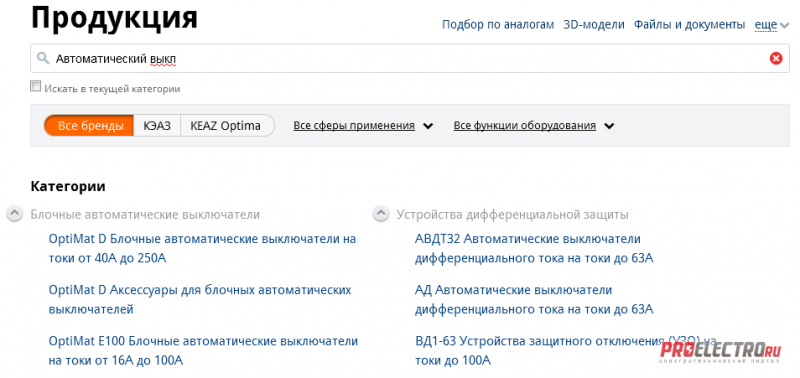This screenshot has height=378, width=800.
Task: Open OptiMat D 40А до 250А category
Action: [202, 248]
